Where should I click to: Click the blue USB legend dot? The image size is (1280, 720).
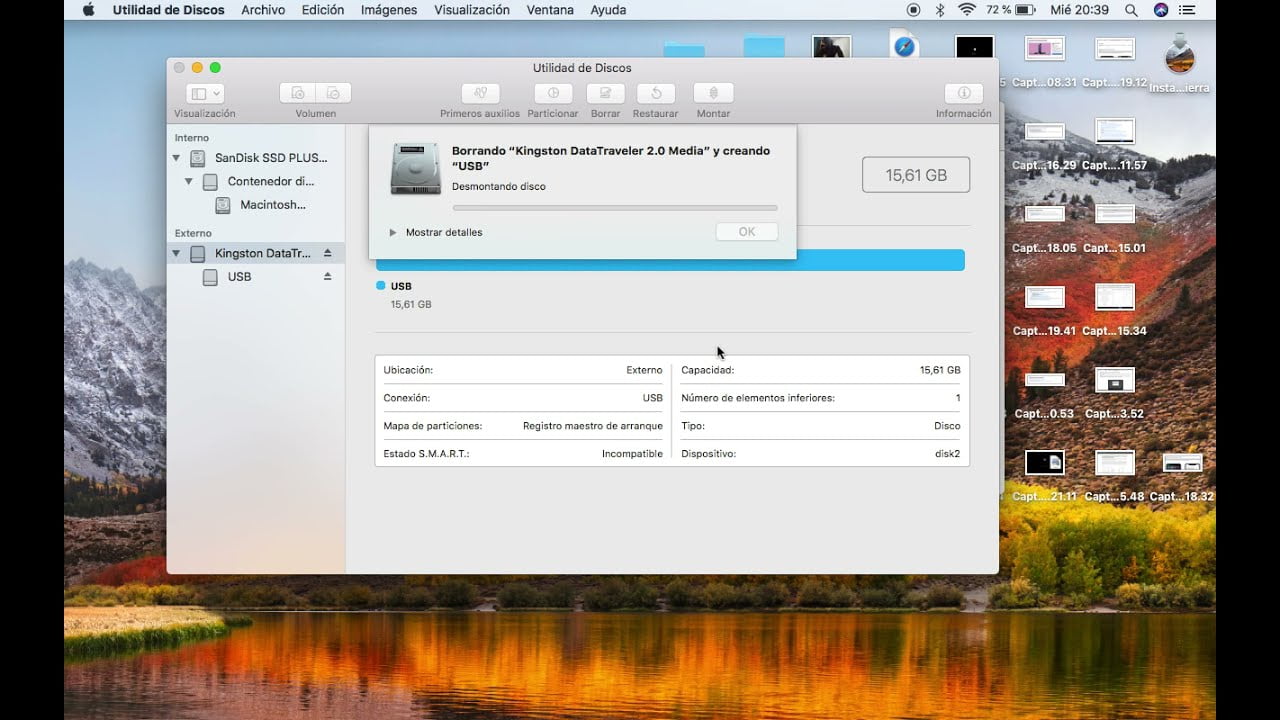(380, 286)
